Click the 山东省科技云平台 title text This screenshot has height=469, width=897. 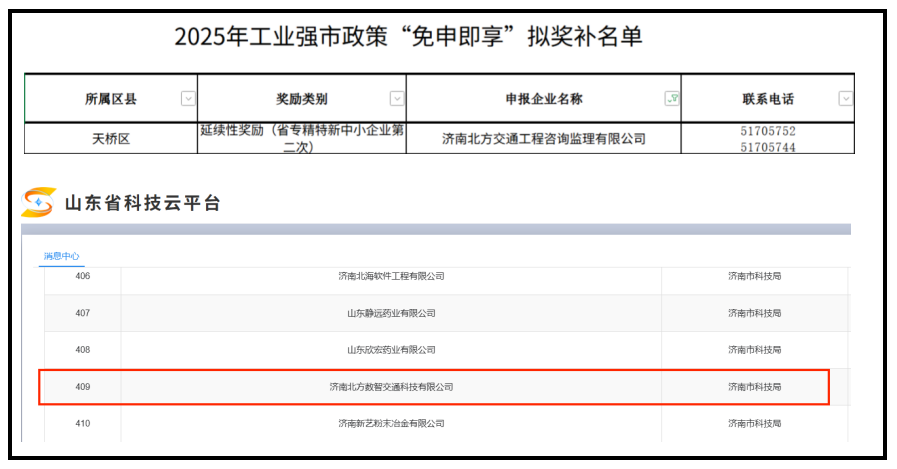click(142, 203)
